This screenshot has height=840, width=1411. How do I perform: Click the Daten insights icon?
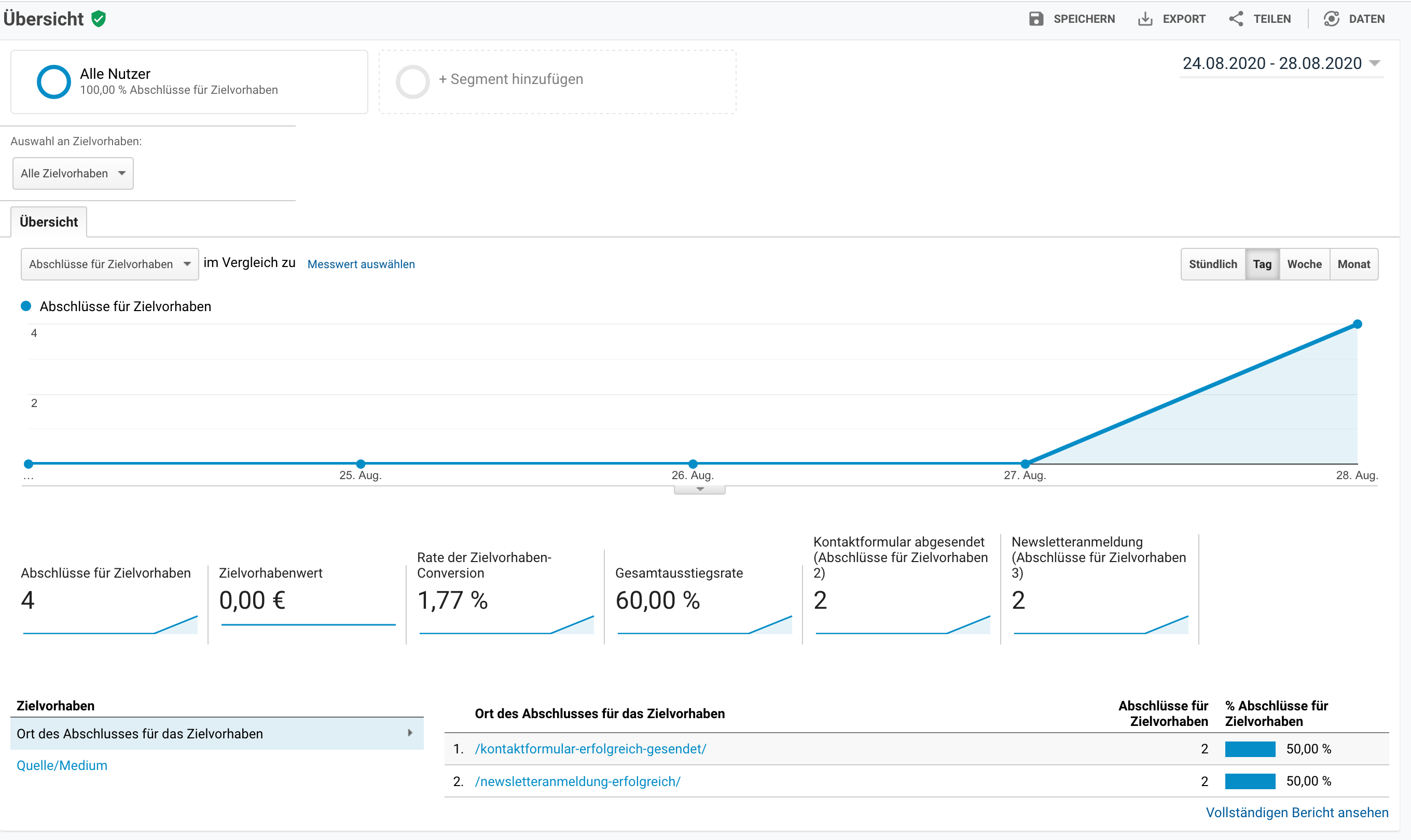click(x=1331, y=19)
